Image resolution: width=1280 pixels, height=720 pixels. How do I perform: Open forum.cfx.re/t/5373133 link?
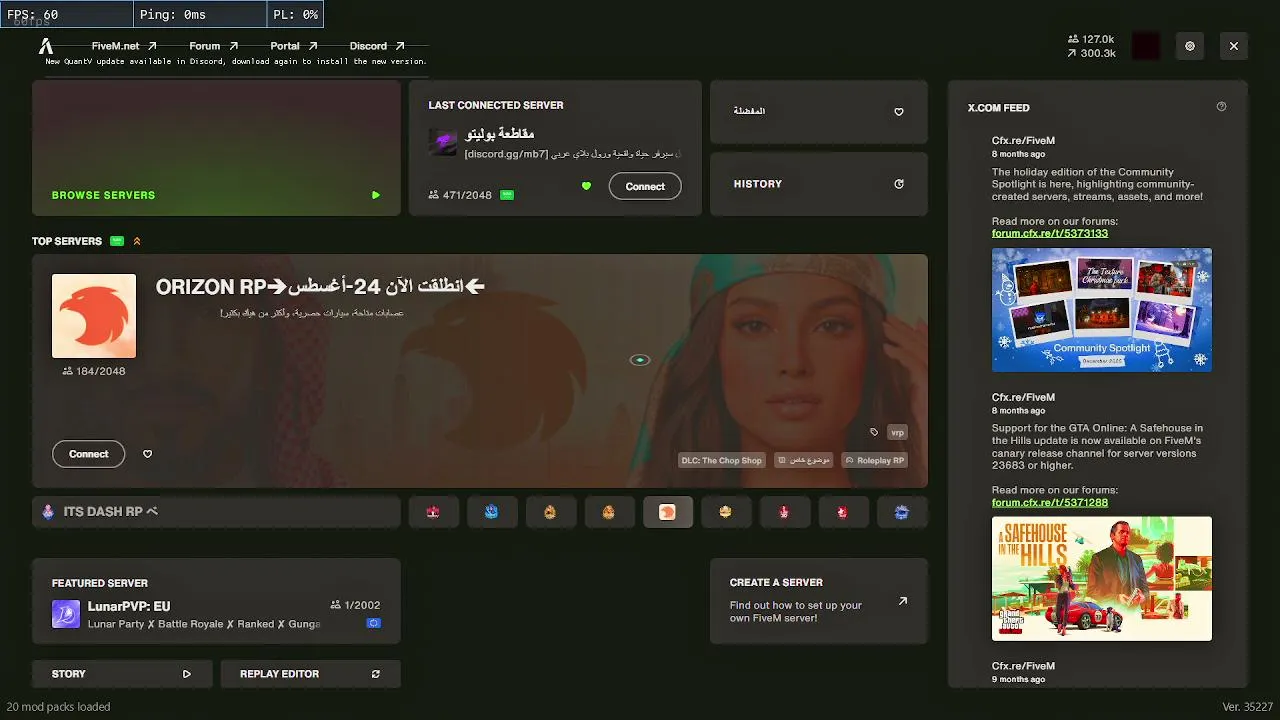1050,233
